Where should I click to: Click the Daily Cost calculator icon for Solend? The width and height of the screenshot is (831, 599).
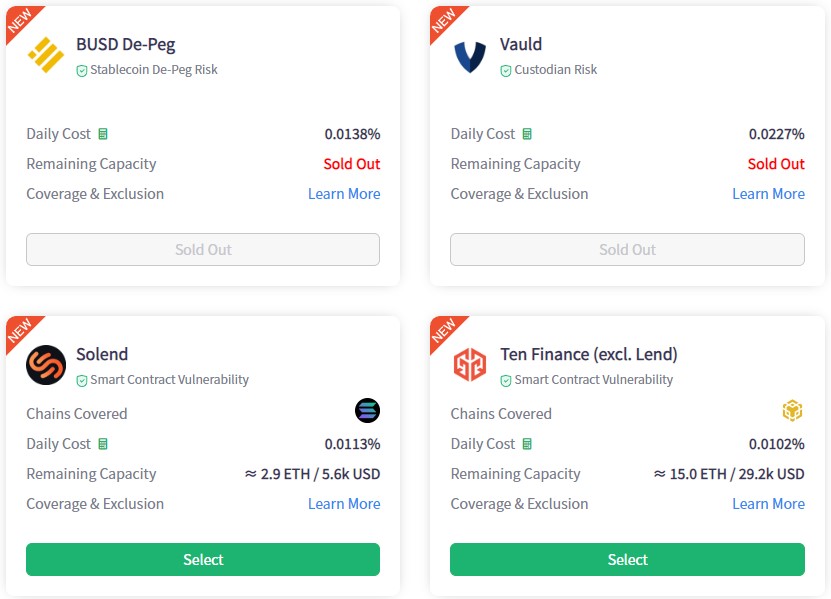pyautogui.click(x=103, y=444)
